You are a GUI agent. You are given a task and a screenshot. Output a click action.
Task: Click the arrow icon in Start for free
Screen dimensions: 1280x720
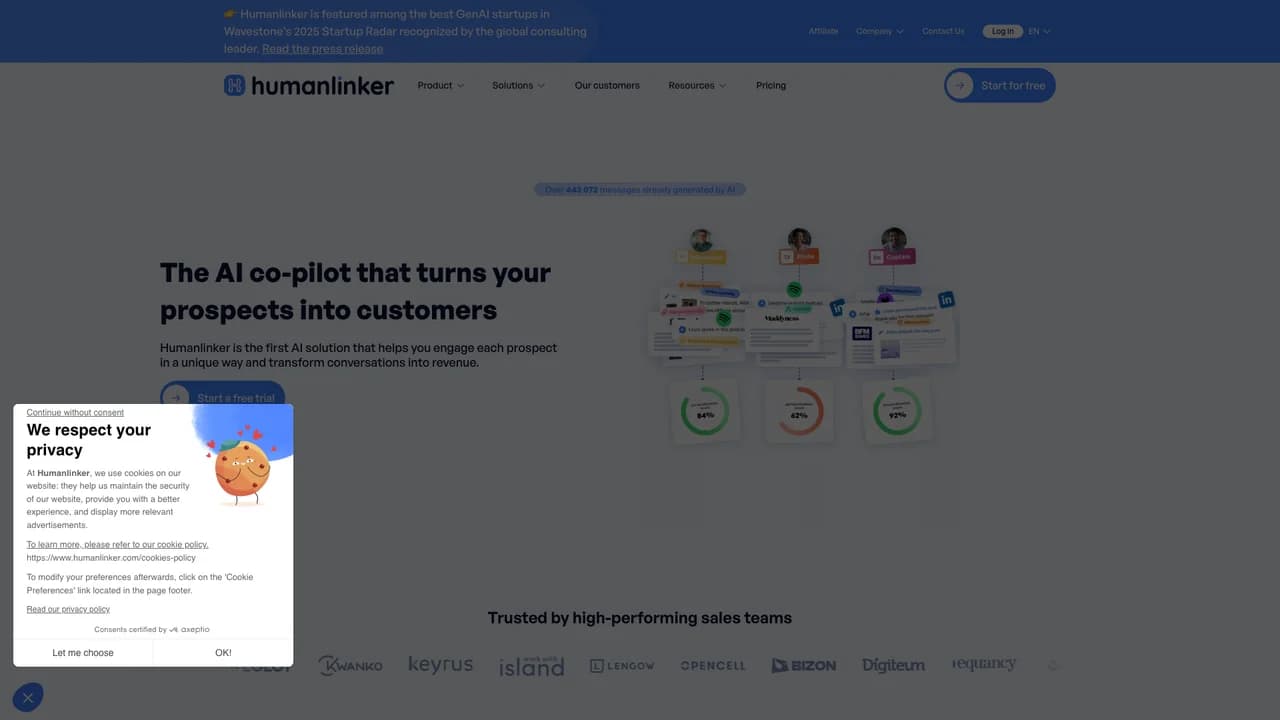click(x=960, y=86)
